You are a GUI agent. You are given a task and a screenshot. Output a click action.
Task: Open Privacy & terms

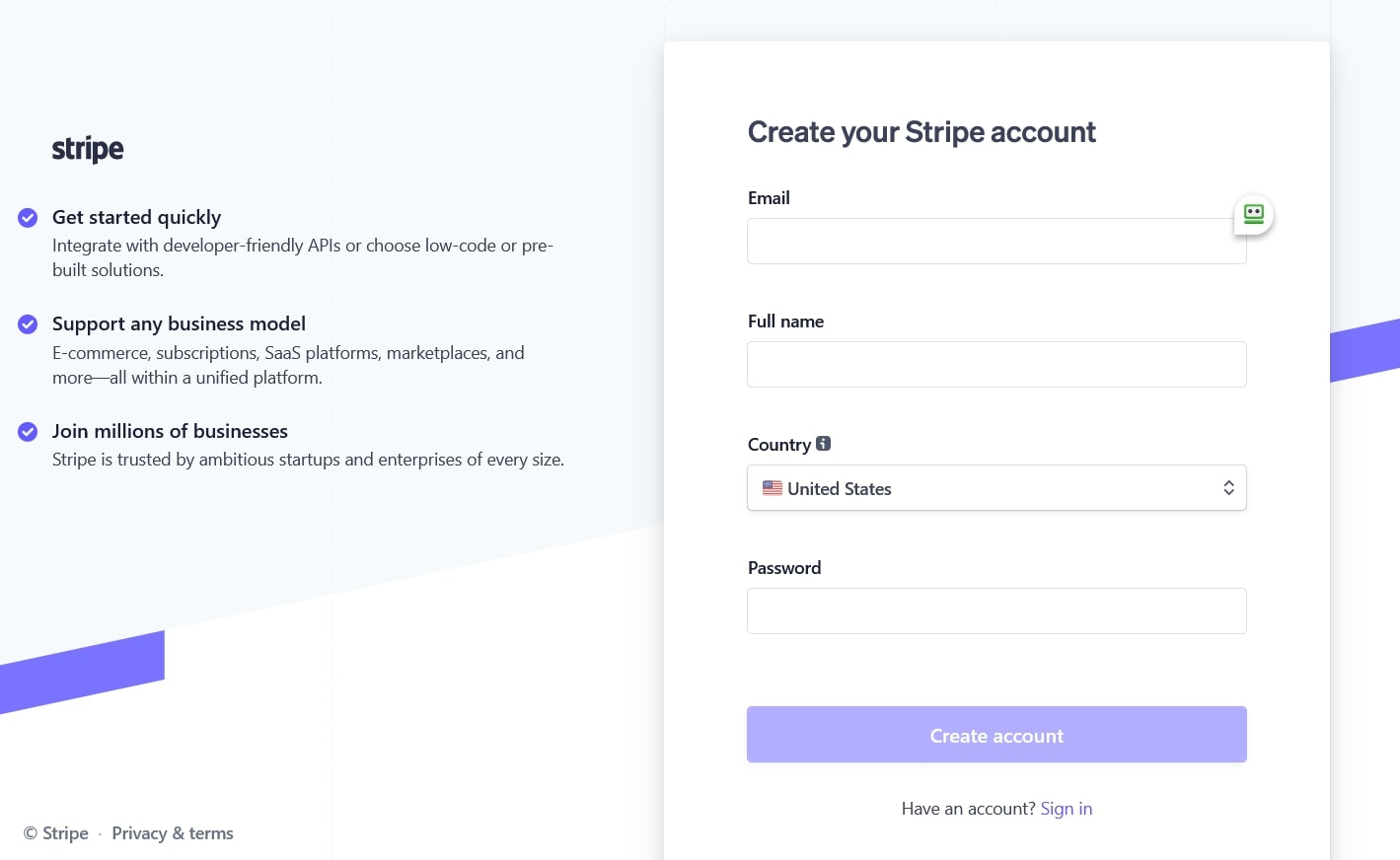point(172,833)
